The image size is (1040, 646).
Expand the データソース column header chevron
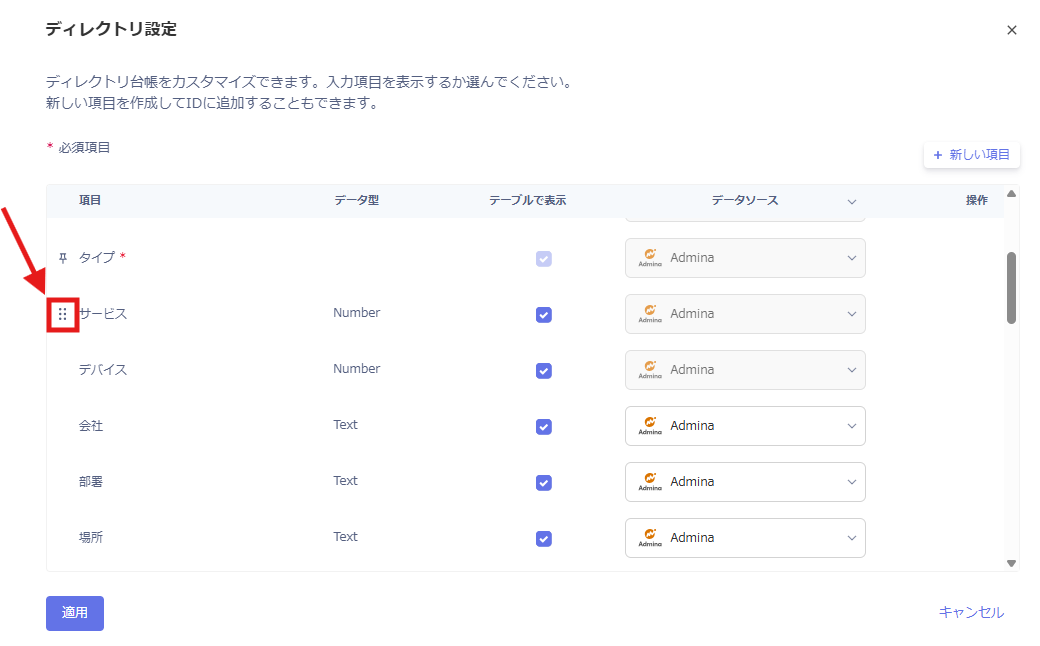(x=851, y=201)
